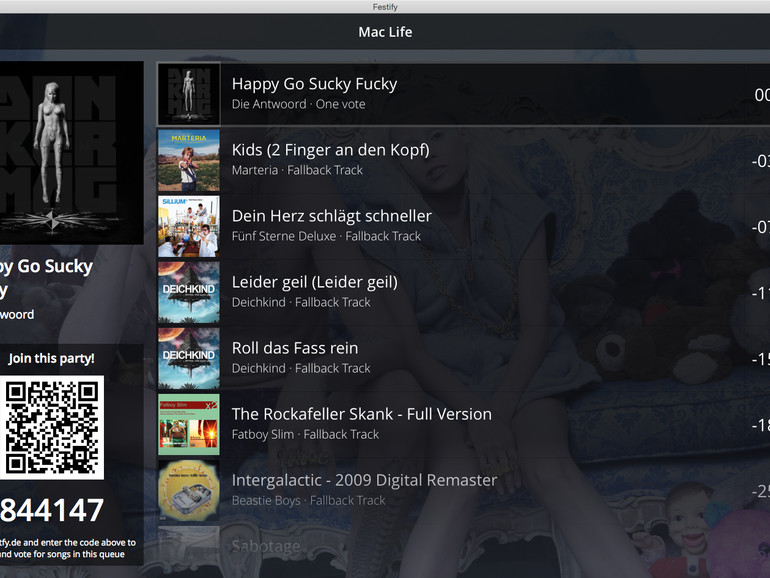This screenshot has width=770, height=578.
Task: Click the Deichkind cover beside Roll das Fass rein
Action: pyautogui.click(x=189, y=358)
